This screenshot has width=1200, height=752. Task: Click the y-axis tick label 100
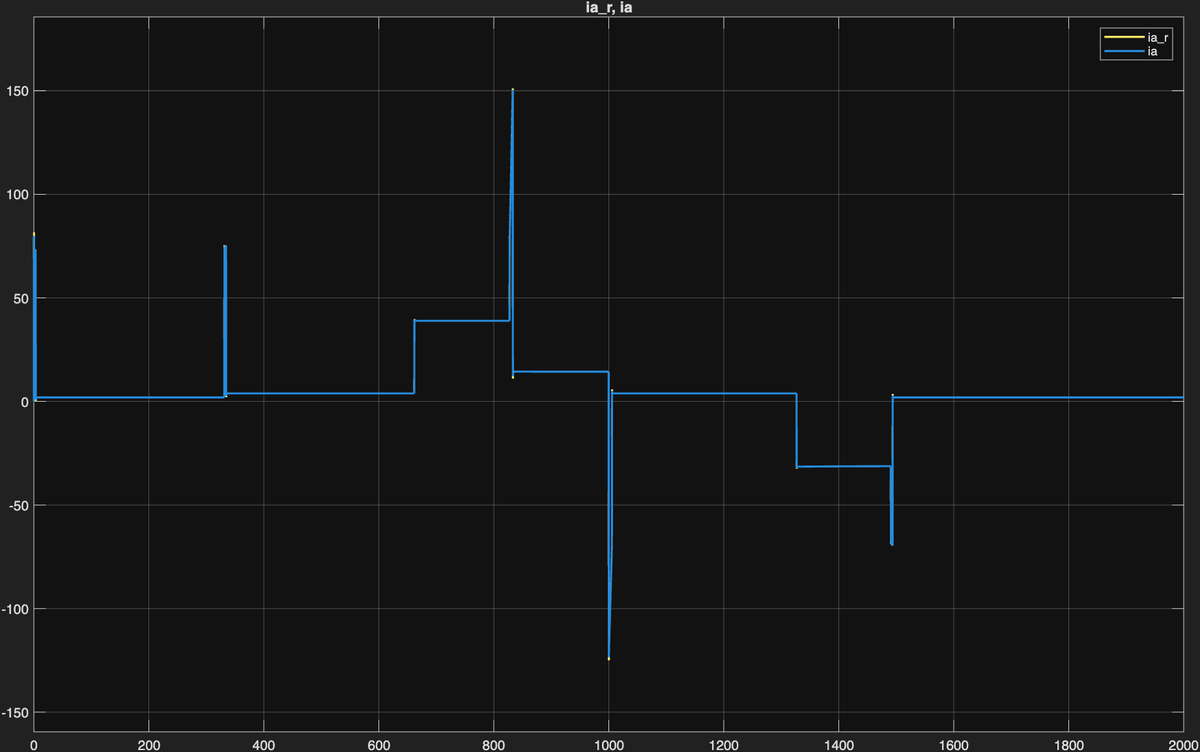17,194
